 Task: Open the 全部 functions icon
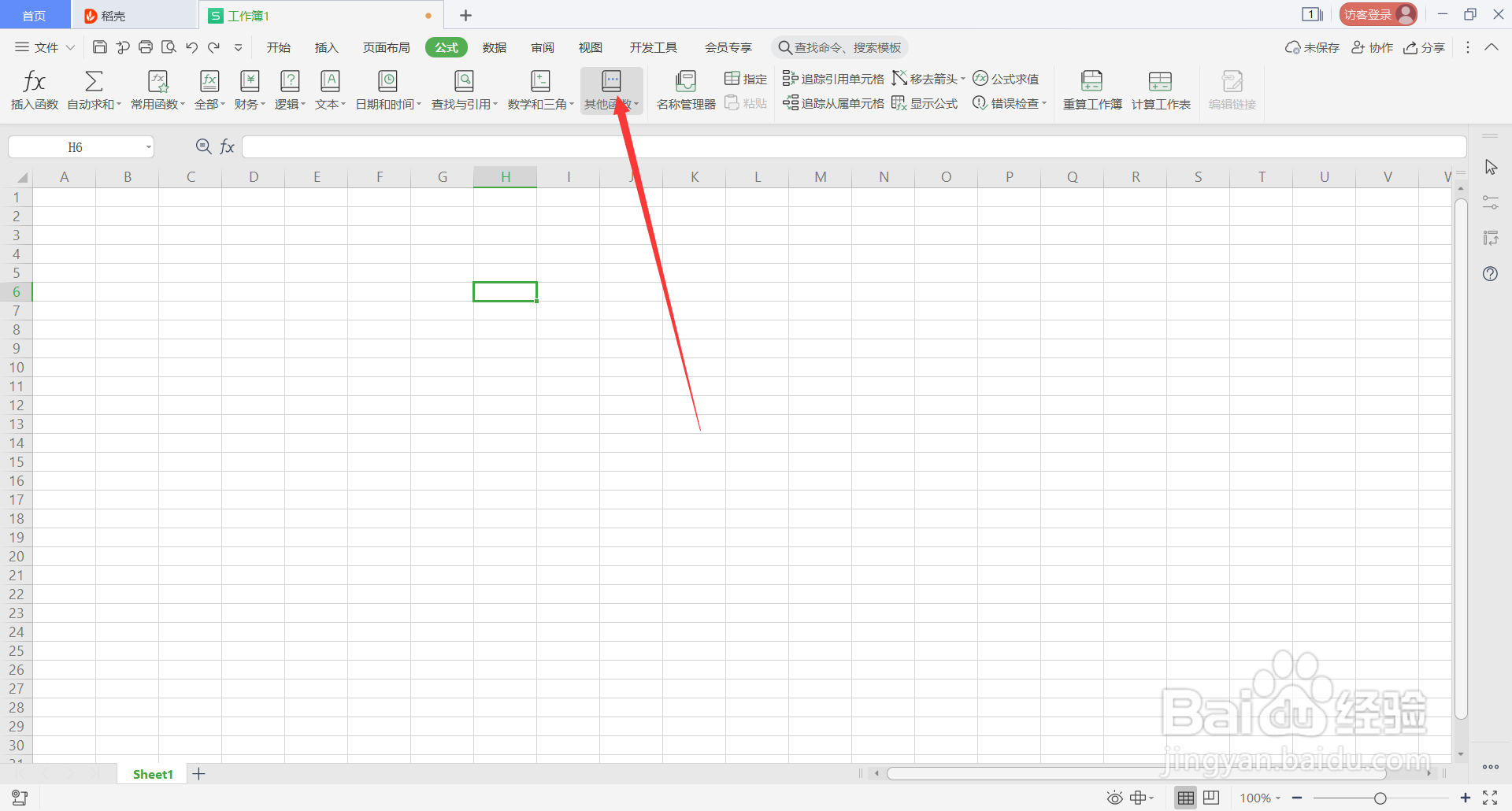click(209, 81)
